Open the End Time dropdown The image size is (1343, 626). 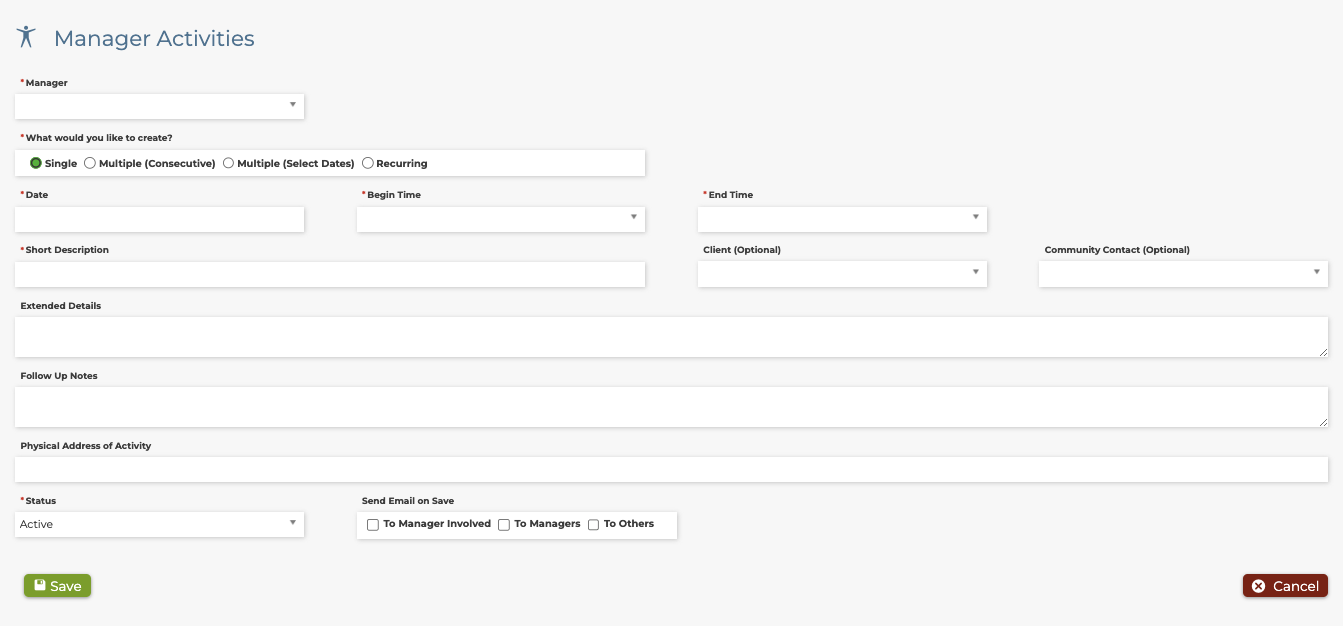[x=842, y=219]
